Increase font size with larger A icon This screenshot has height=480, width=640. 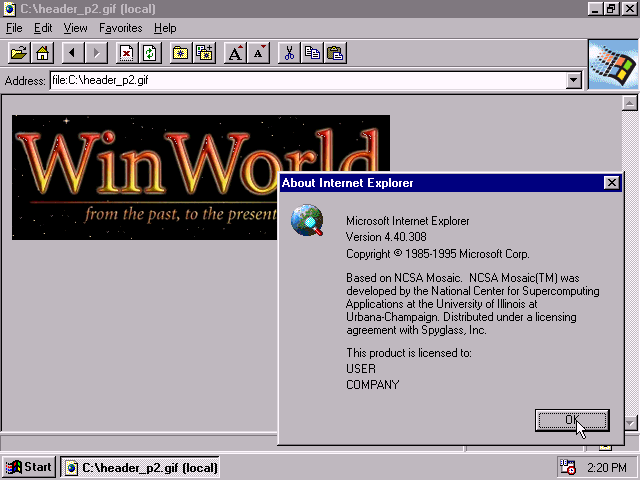tap(235, 53)
